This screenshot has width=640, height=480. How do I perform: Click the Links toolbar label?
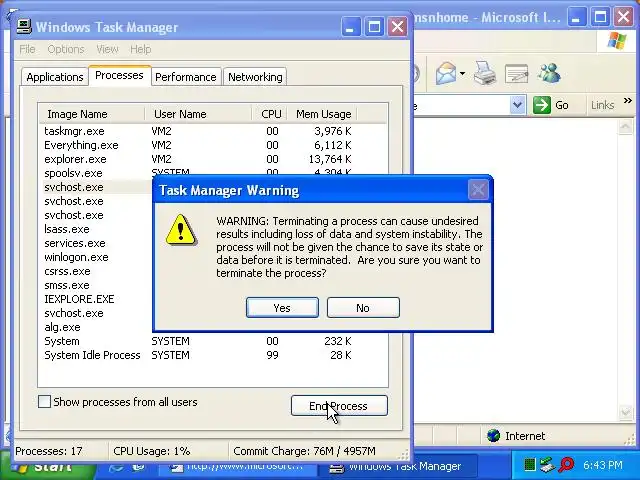[602, 105]
